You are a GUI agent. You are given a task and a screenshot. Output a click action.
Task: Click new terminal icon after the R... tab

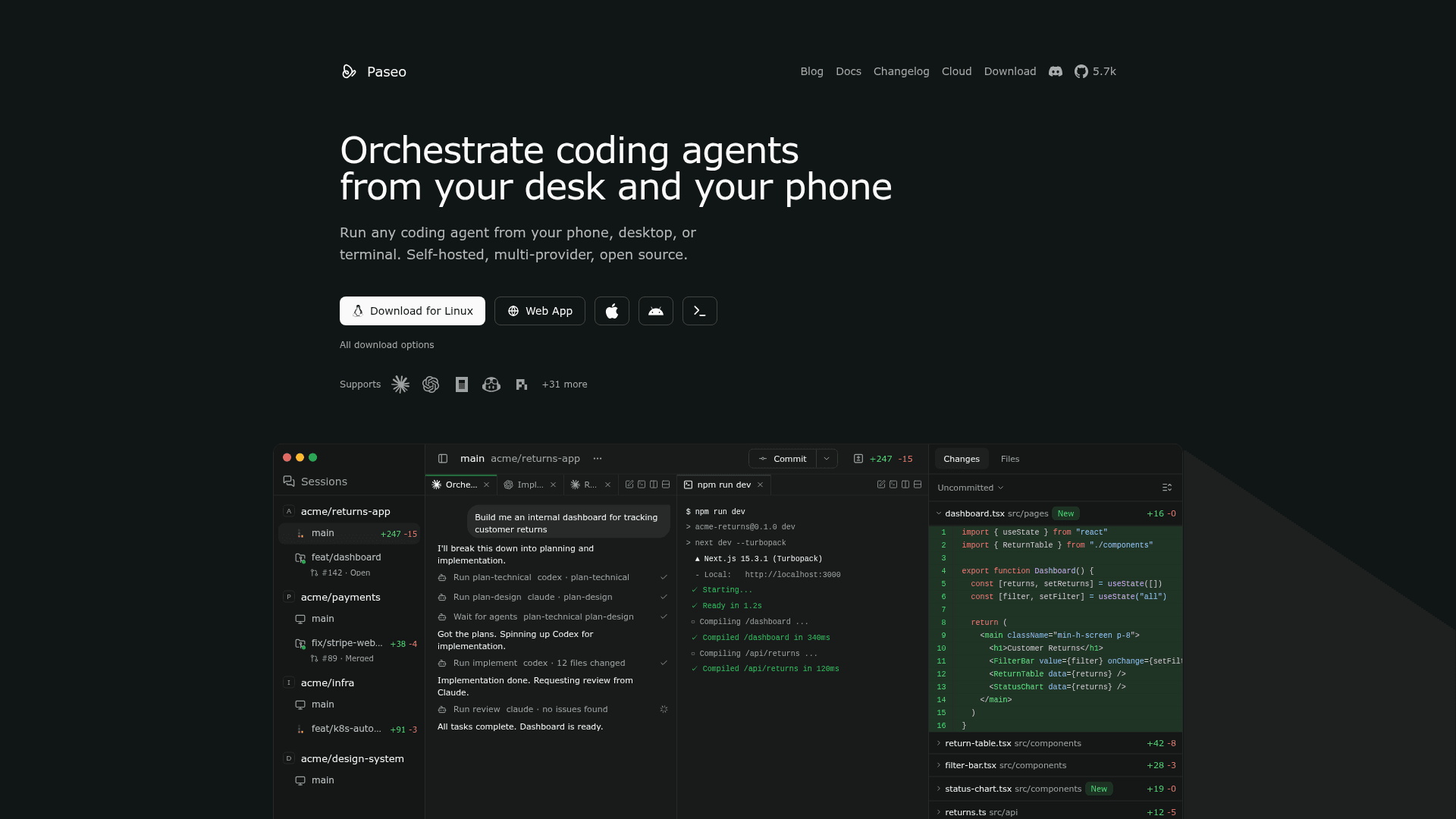(642, 485)
